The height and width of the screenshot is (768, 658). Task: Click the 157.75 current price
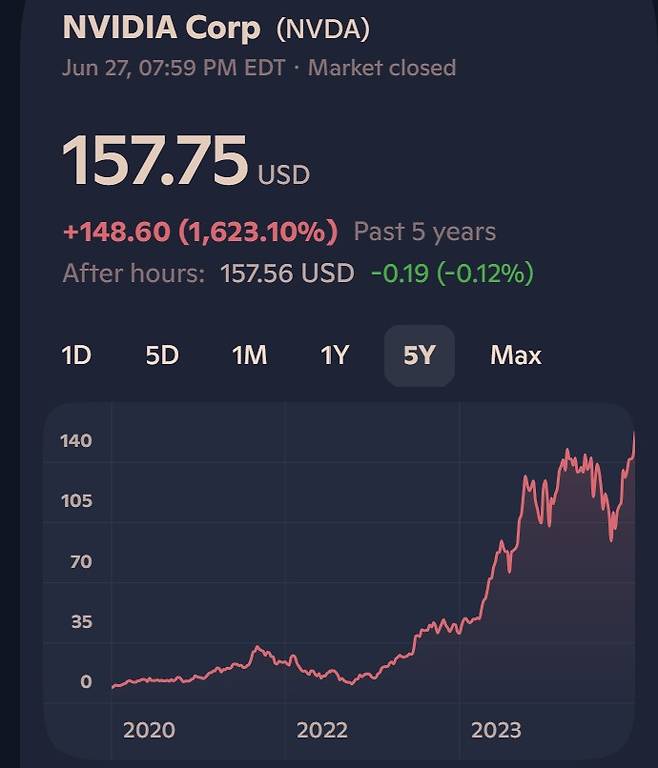(x=155, y=160)
